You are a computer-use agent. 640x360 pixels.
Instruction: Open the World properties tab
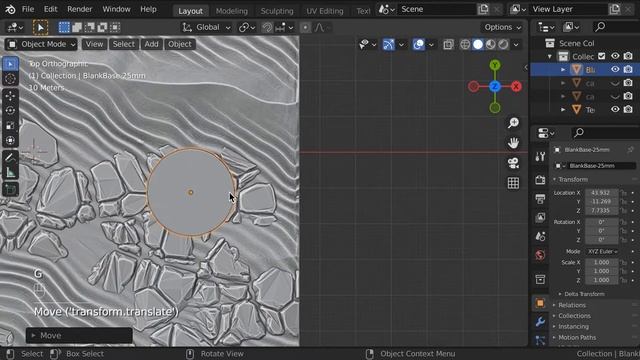point(540,255)
